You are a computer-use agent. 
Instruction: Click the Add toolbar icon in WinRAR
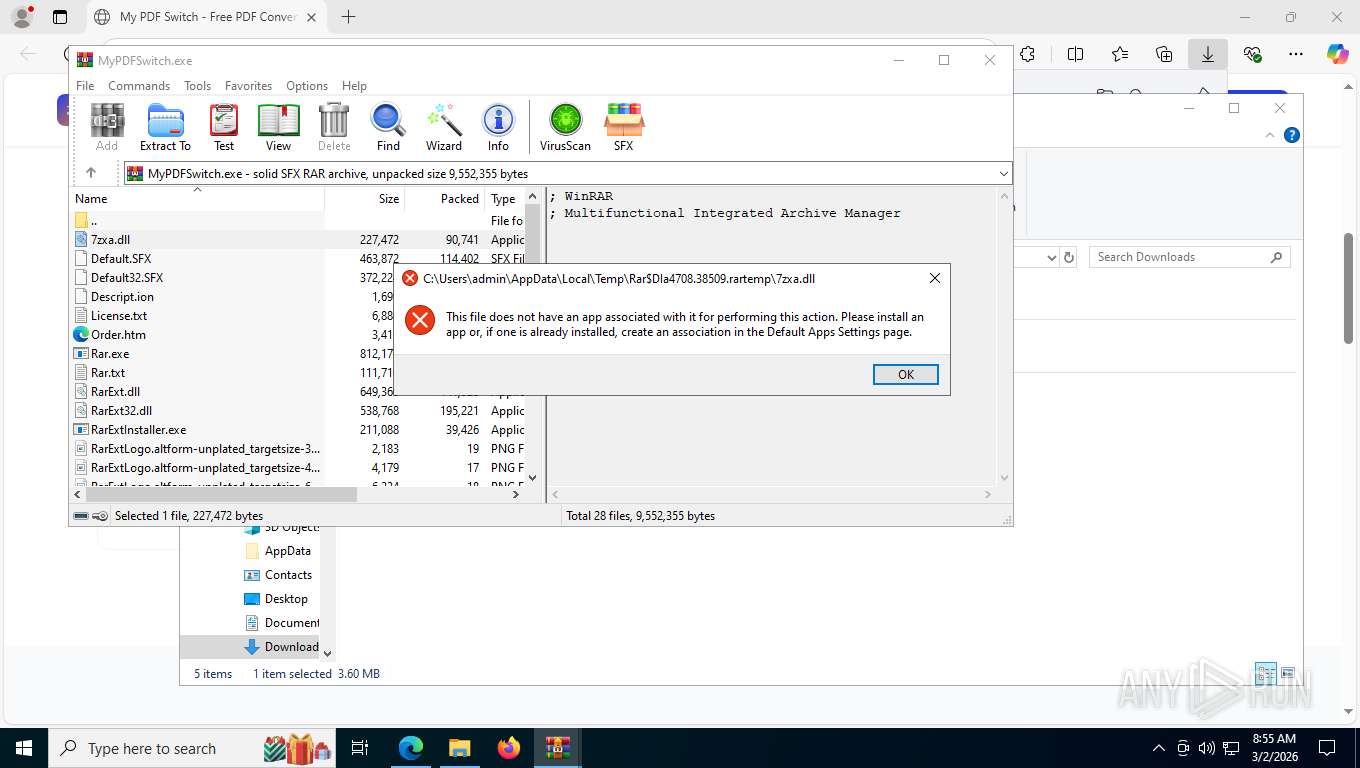pos(107,127)
